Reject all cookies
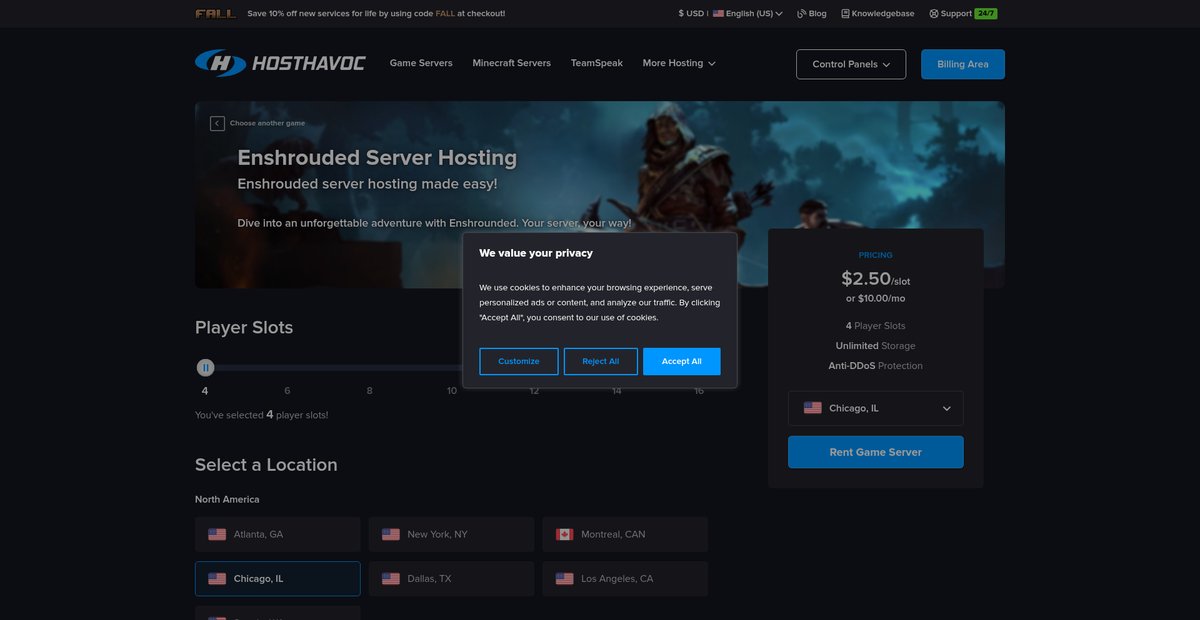 (601, 361)
